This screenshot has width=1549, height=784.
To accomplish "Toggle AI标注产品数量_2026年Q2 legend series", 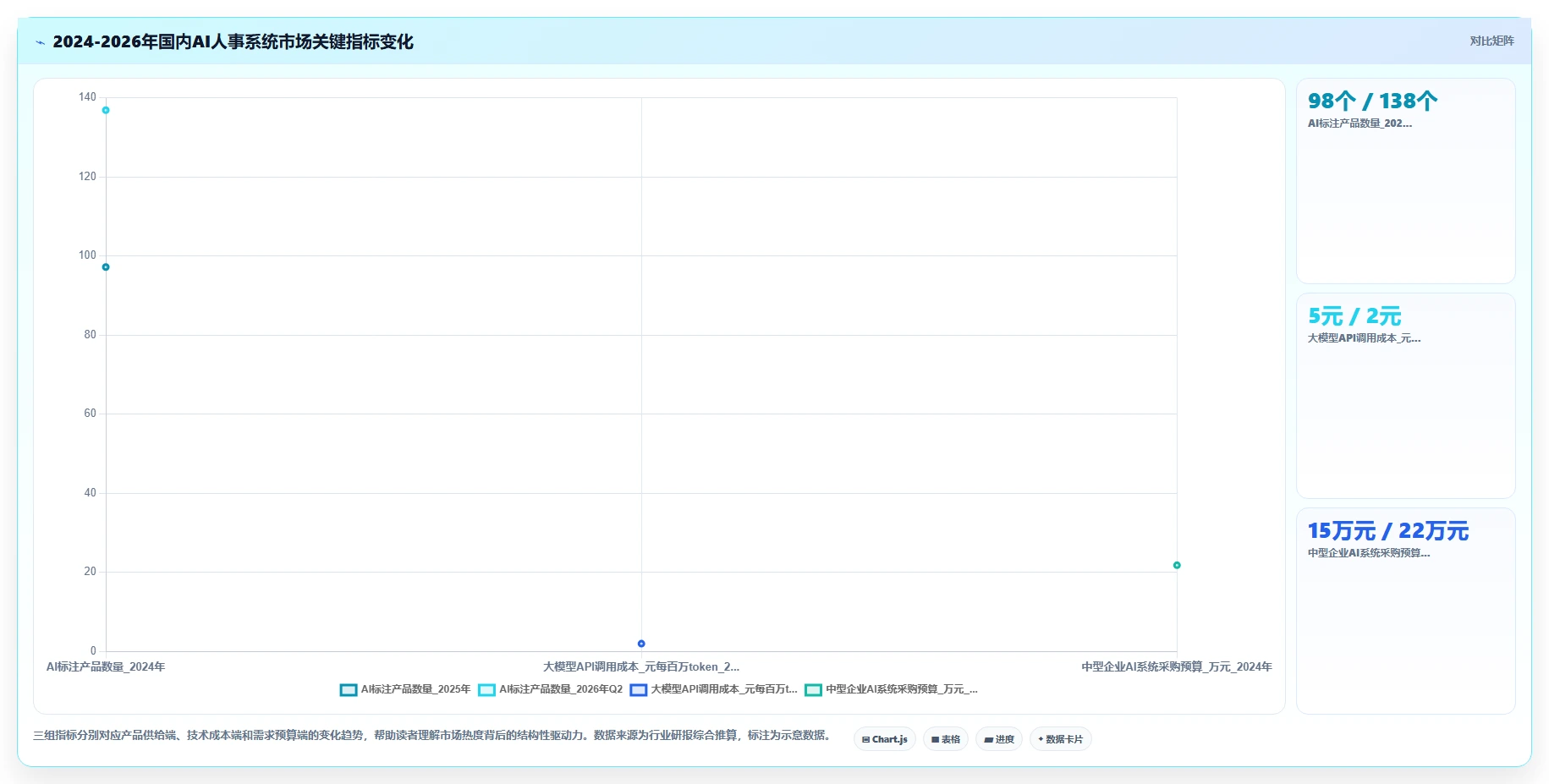I will click(x=551, y=689).
